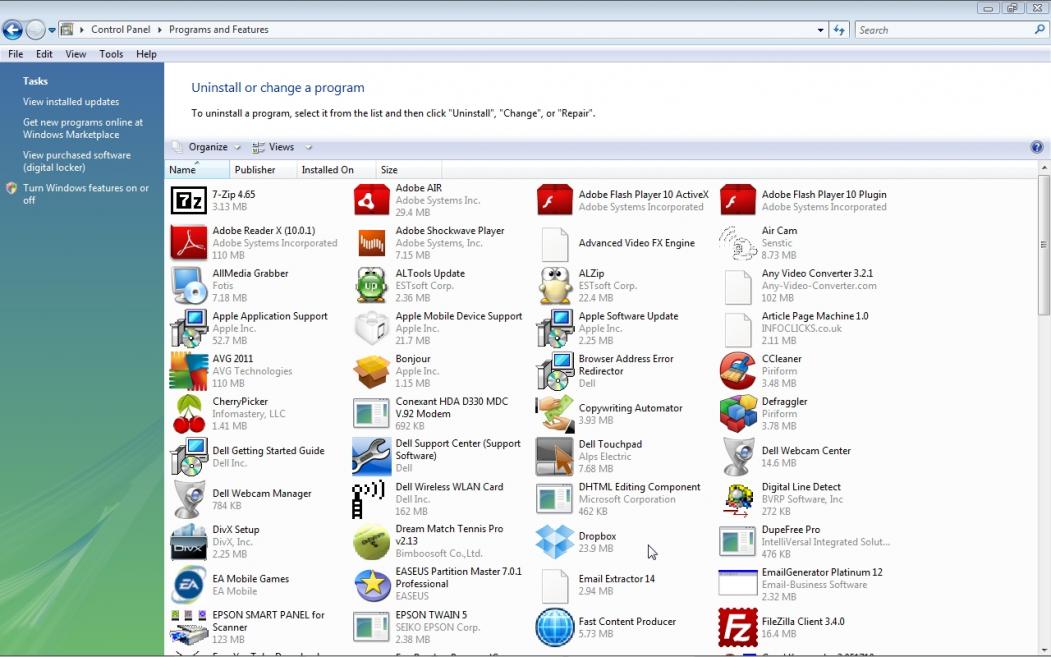Select the DivX Setup icon

click(188, 542)
